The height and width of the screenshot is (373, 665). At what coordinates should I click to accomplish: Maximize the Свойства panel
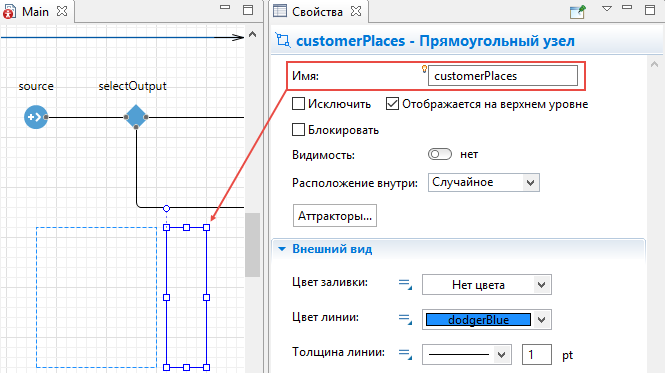tap(650, 10)
